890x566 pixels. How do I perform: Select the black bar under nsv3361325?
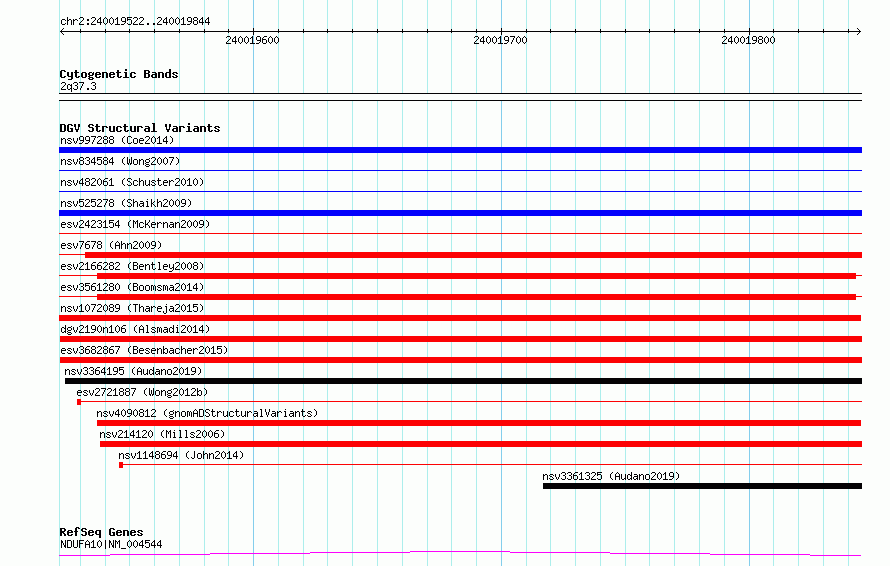[x=702, y=486]
